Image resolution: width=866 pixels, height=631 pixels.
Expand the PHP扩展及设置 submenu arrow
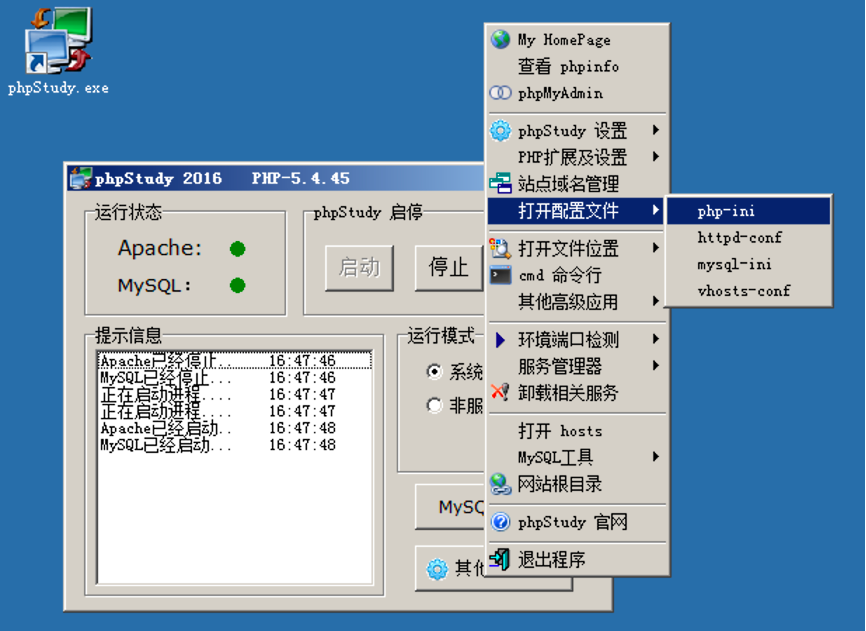point(656,157)
